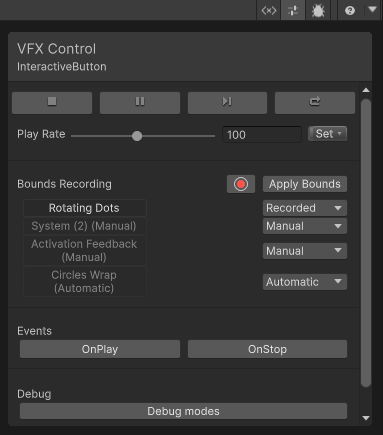Viewport: 383px width, 435px height.
Task: Click the bug debug icon
Action: [318, 10]
